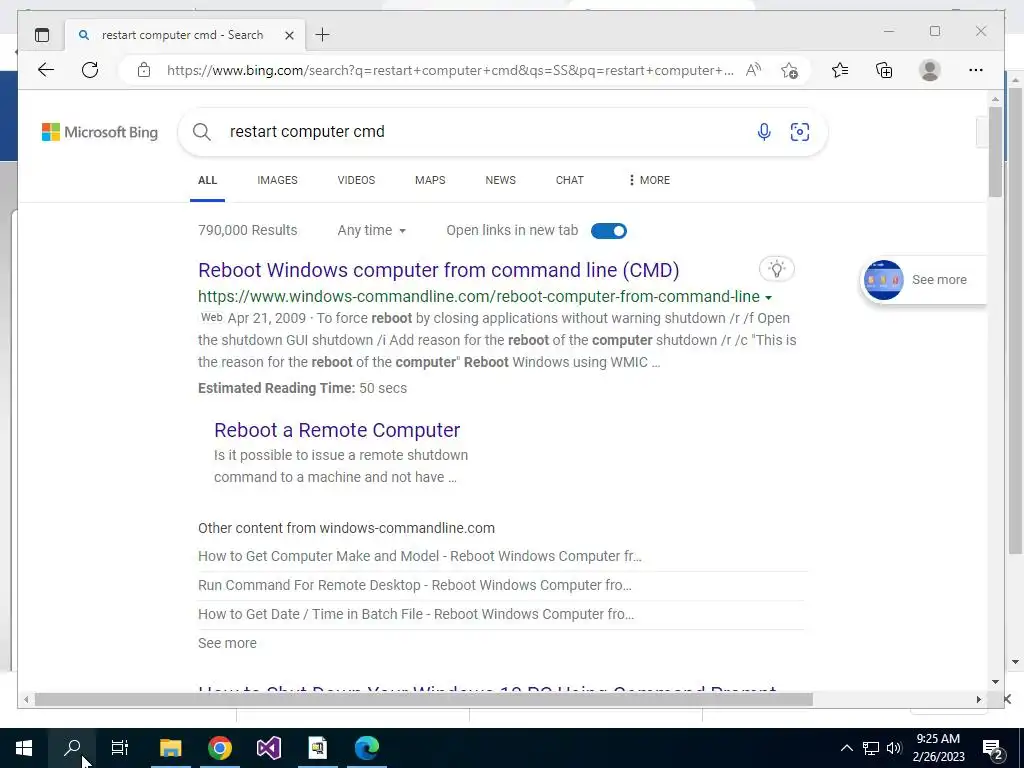Open the Favorites list
This screenshot has height=768, width=1024.
click(840, 70)
